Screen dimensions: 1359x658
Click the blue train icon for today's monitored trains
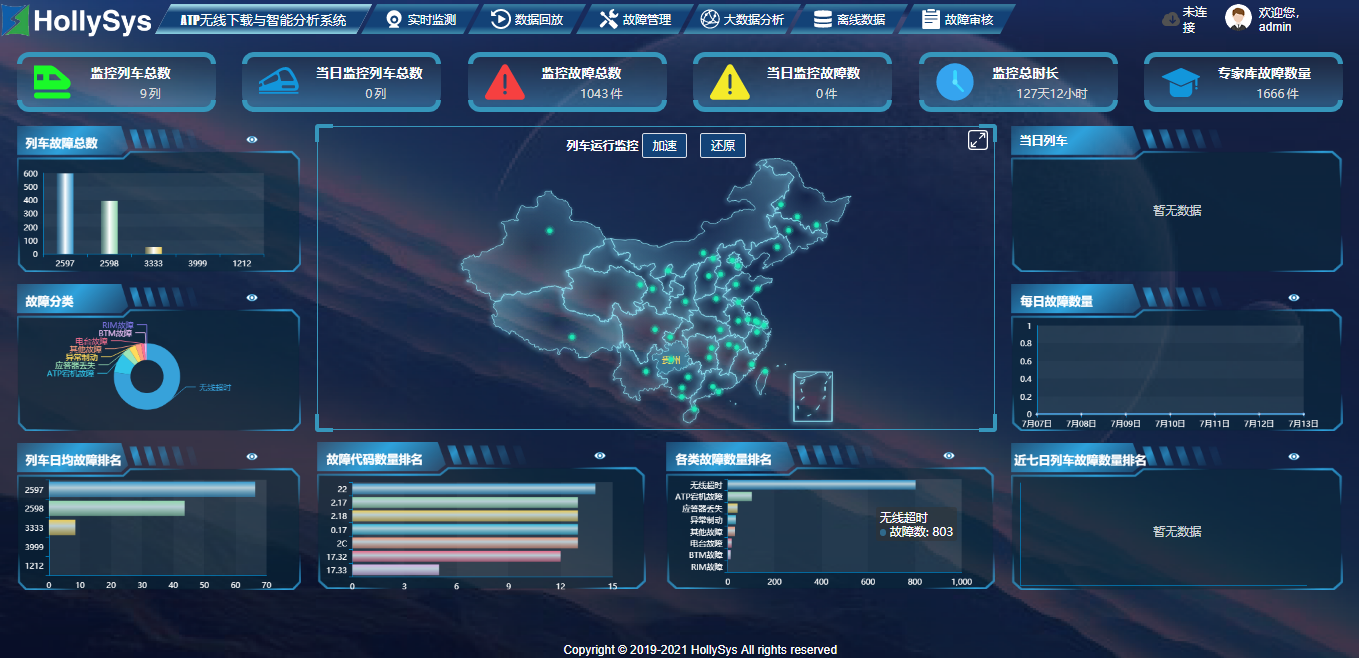(x=277, y=82)
